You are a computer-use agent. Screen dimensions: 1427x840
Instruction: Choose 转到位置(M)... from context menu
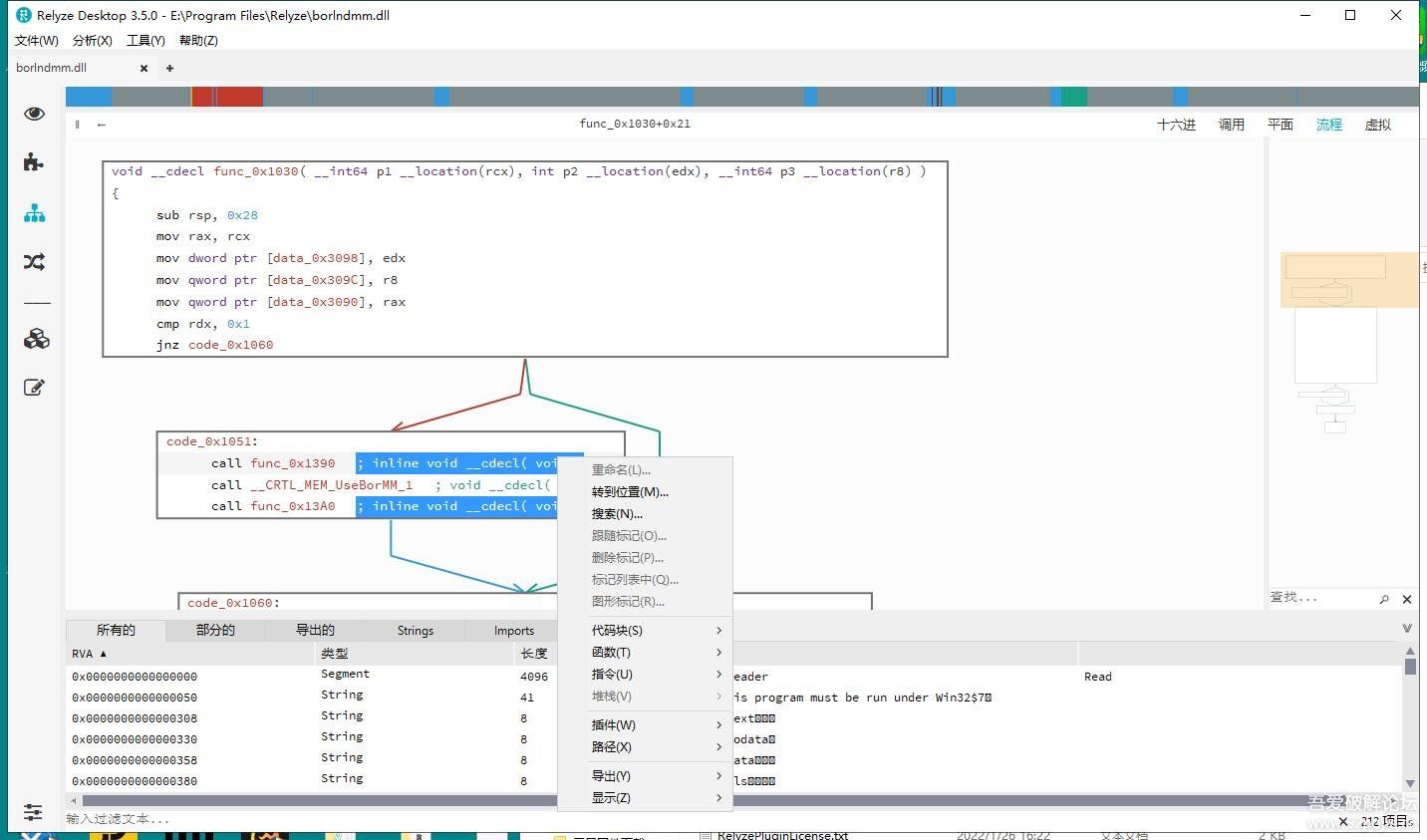630,492
